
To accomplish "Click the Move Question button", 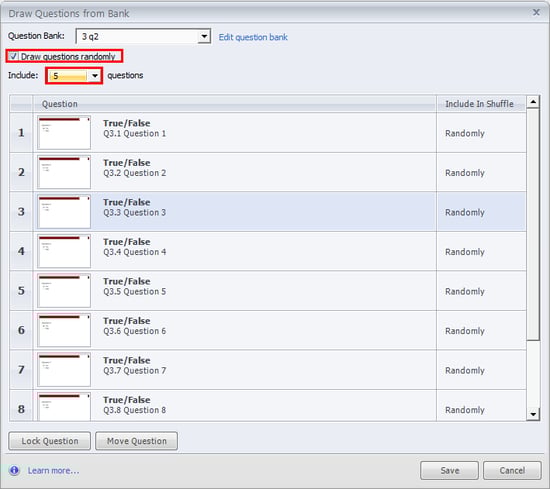I will click(136, 441).
